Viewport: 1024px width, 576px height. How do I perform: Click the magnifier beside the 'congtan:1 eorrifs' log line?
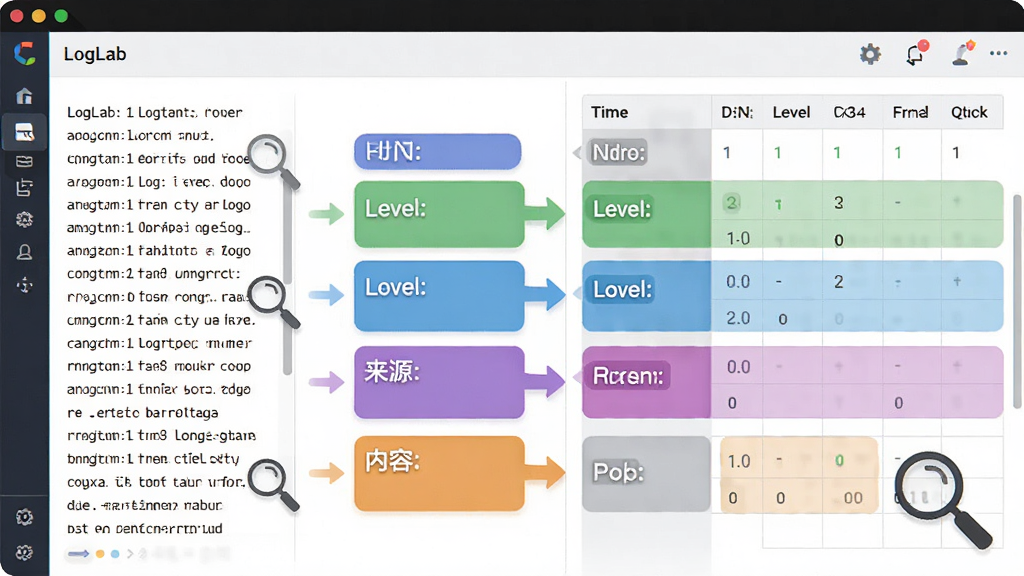click(274, 162)
